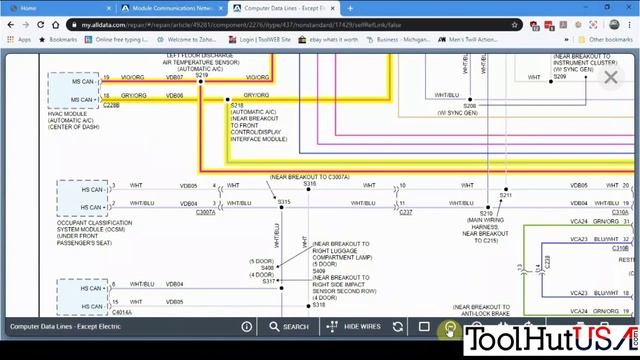Close the Home tab
The height and width of the screenshot is (360, 640).
pyautogui.click(x=109, y=8)
